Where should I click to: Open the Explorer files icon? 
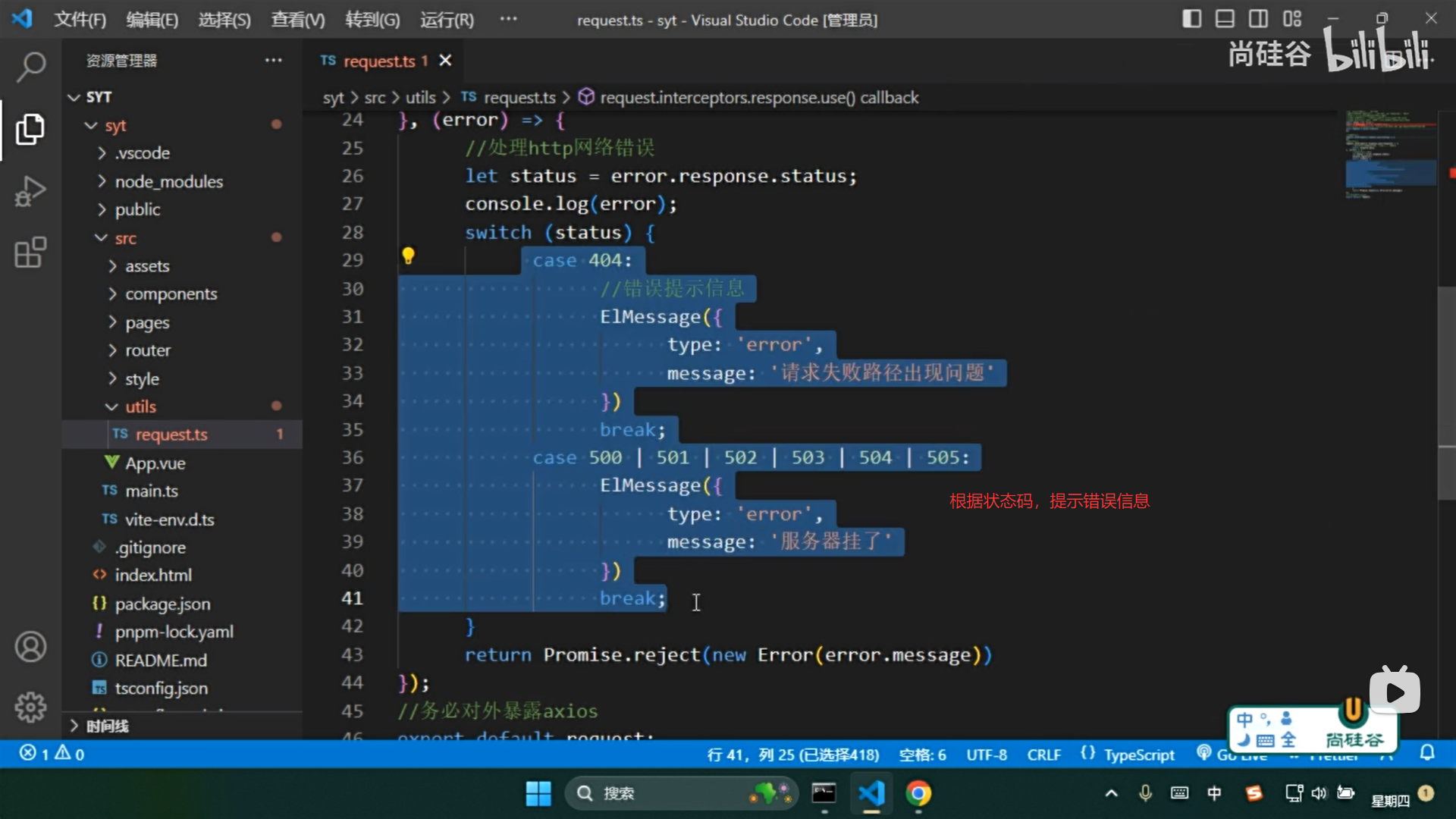pyautogui.click(x=30, y=130)
